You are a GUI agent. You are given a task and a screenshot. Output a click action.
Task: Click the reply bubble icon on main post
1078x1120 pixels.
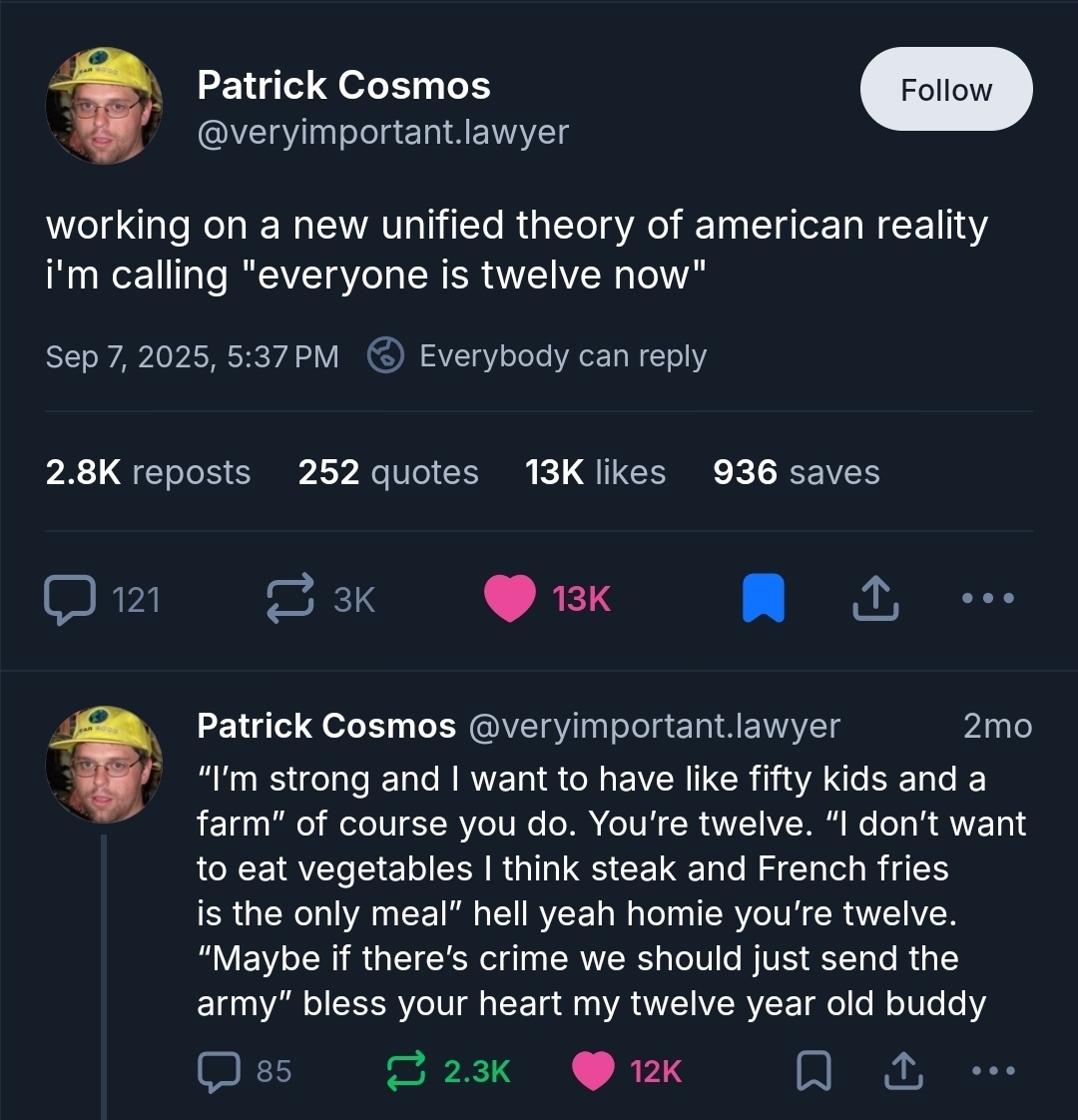tap(68, 600)
